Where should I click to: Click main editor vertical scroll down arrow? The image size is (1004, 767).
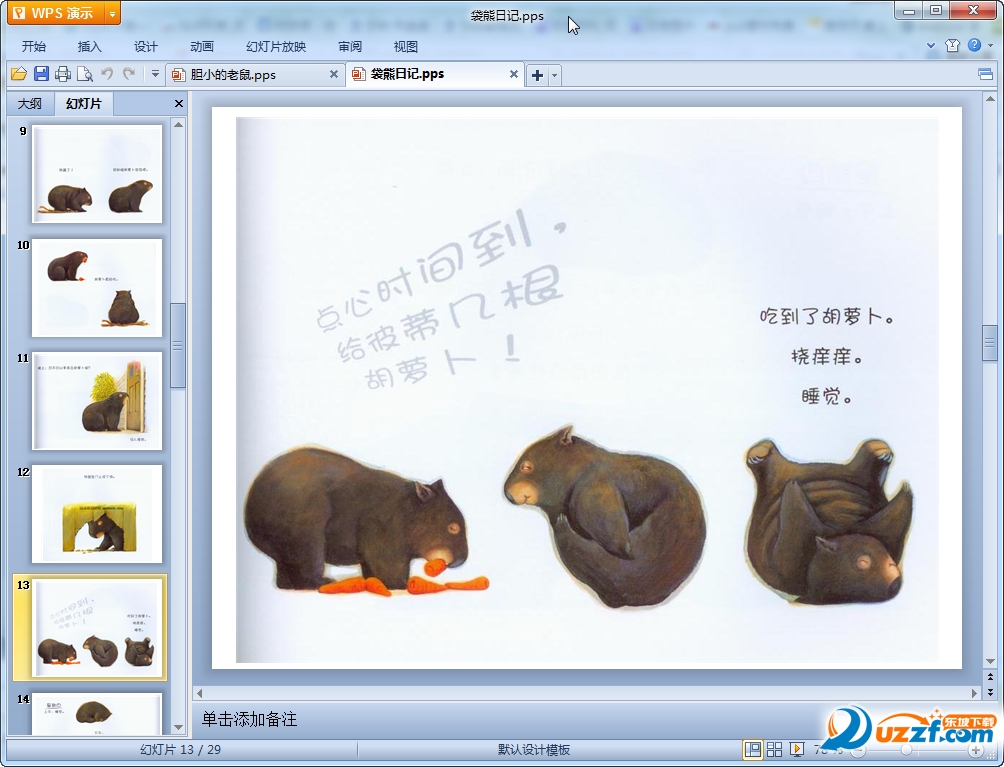click(990, 661)
